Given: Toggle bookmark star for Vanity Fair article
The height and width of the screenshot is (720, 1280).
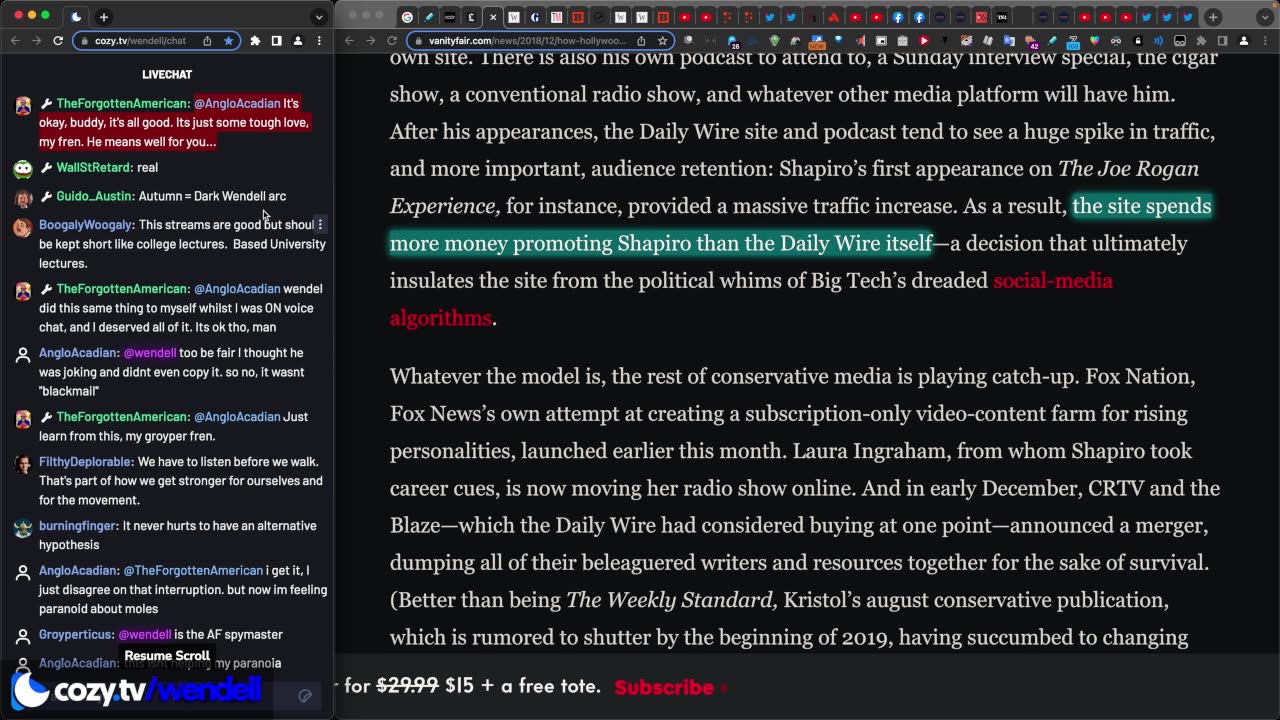Looking at the screenshot, I should point(662,41).
